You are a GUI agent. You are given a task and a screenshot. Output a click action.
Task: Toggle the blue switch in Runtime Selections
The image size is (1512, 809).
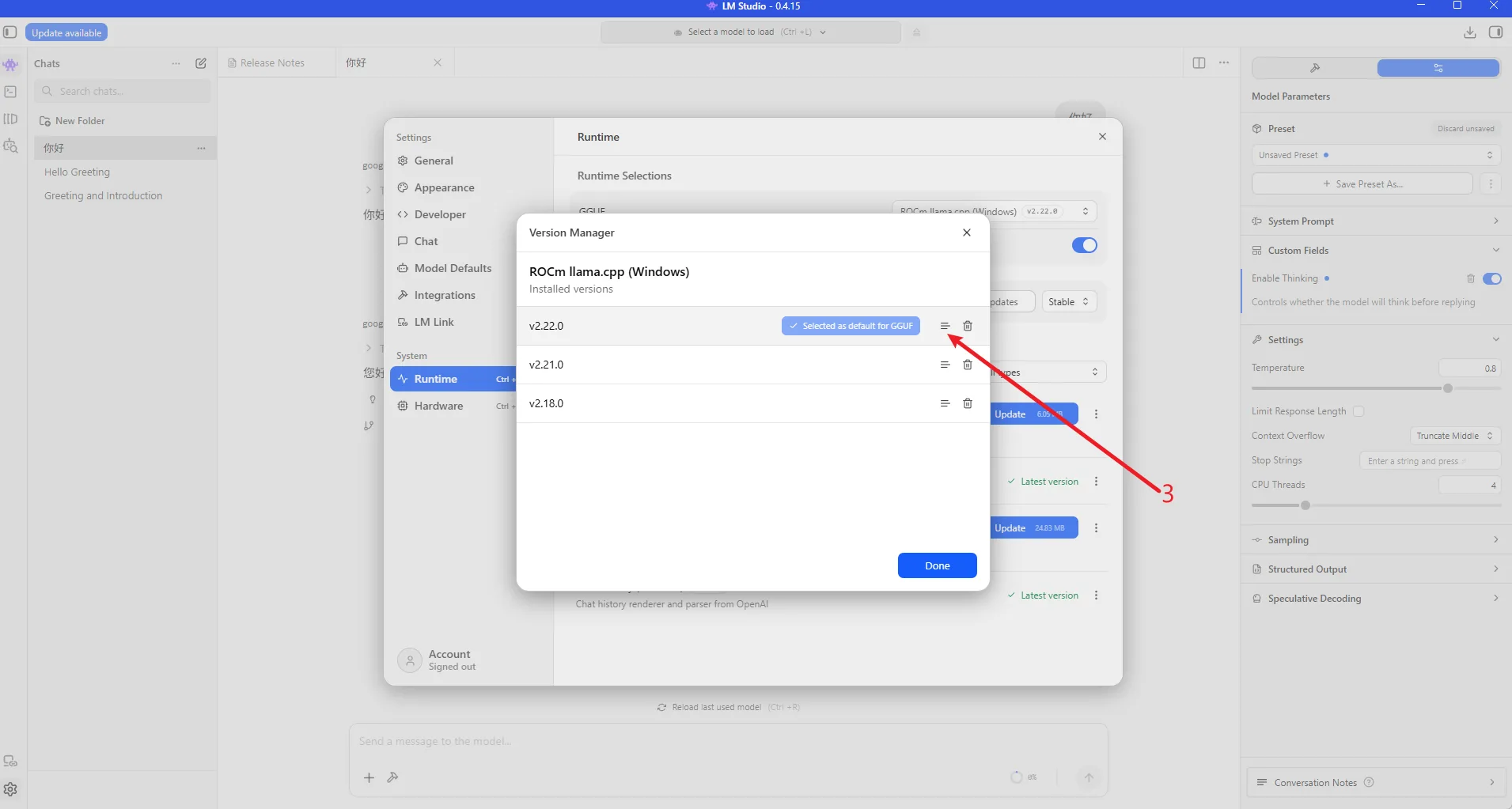[x=1084, y=245]
